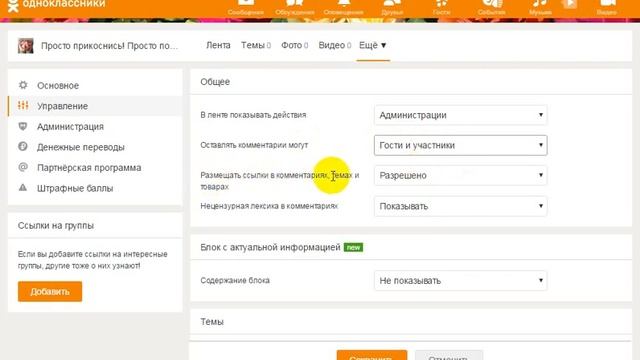The height and width of the screenshot is (360, 640).
Task: Click the sliders icon beside Управление
Action: pyautogui.click(x=23, y=105)
